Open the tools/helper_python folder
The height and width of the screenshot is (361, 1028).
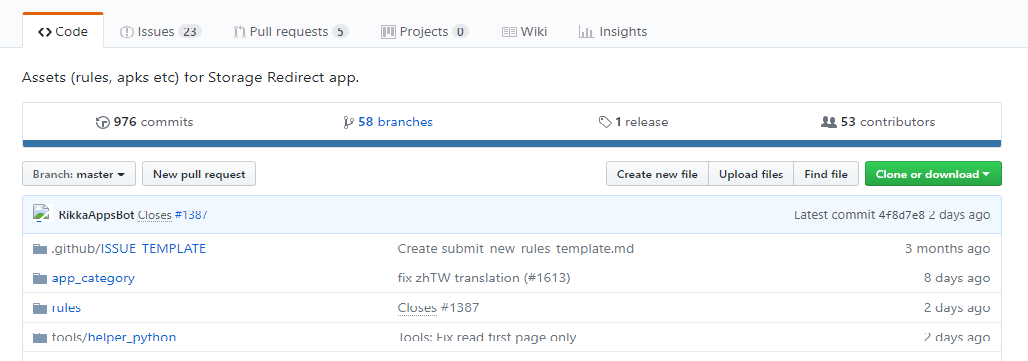tap(114, 337)
